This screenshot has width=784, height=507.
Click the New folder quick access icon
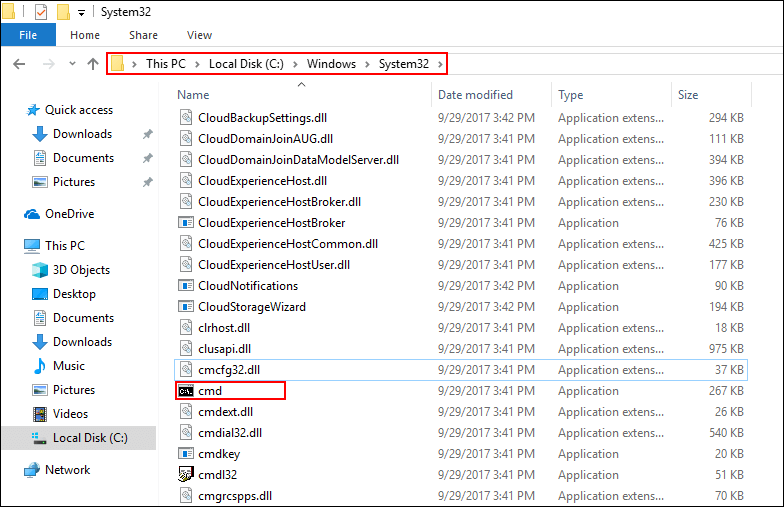point(63,12)
